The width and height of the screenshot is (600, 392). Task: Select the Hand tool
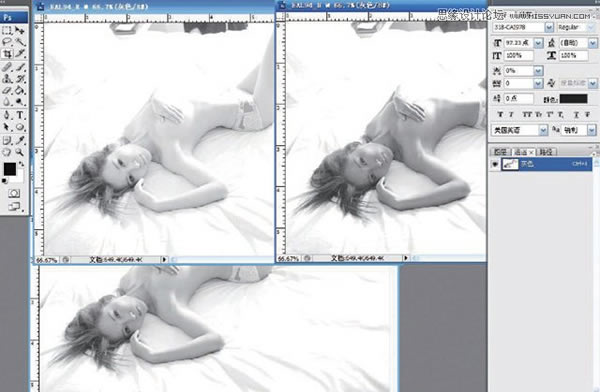click(x=7, y=152)
